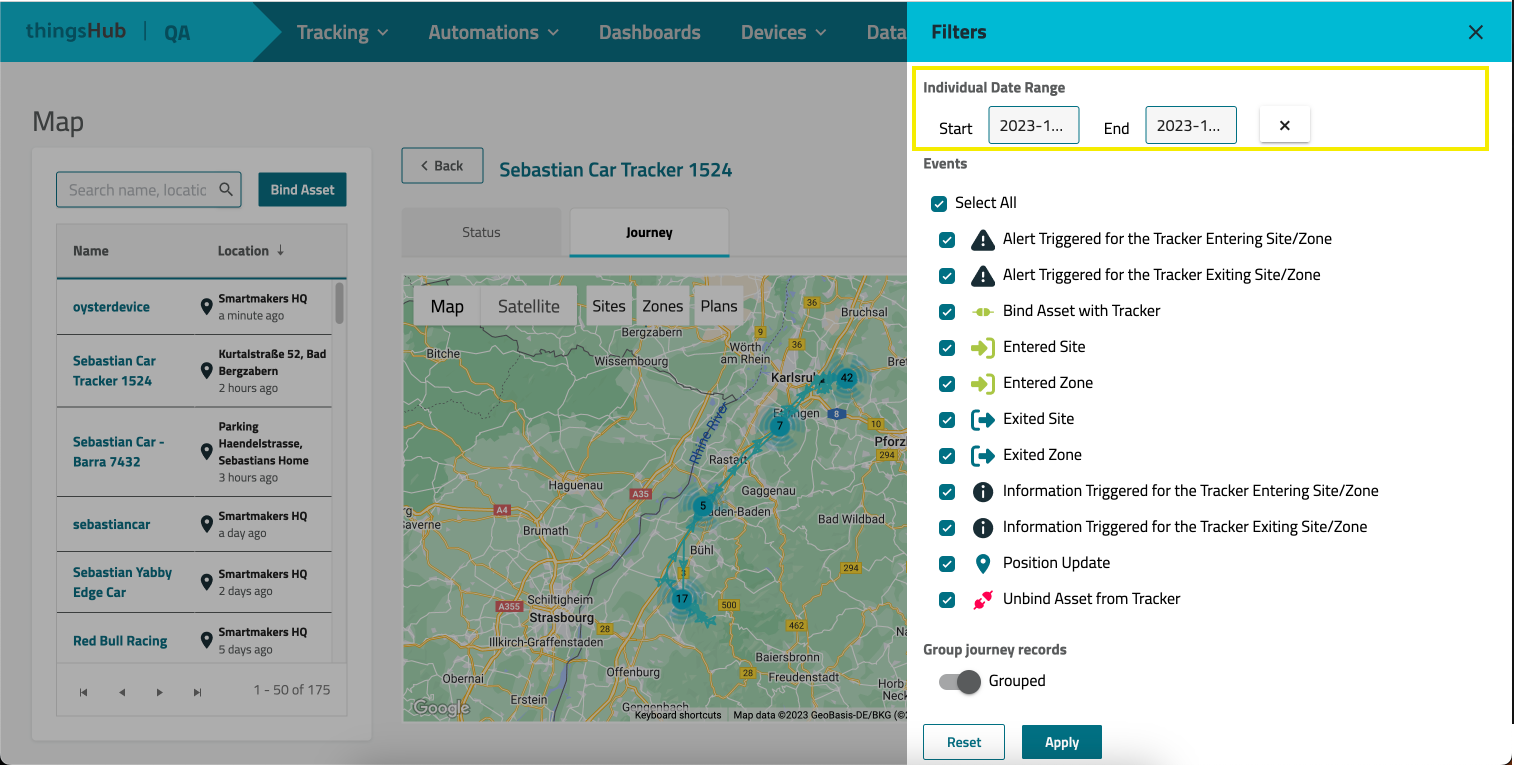
Task: Open the Dashboards menu item
Action: pos(649,32)
